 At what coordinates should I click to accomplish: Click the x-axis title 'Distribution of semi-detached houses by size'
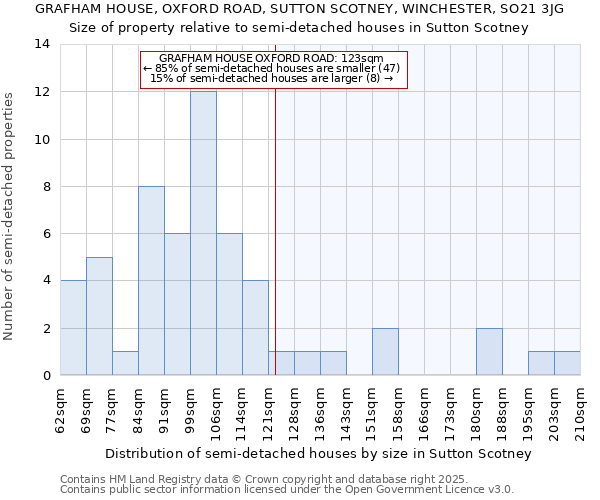(x=318, y=453)
